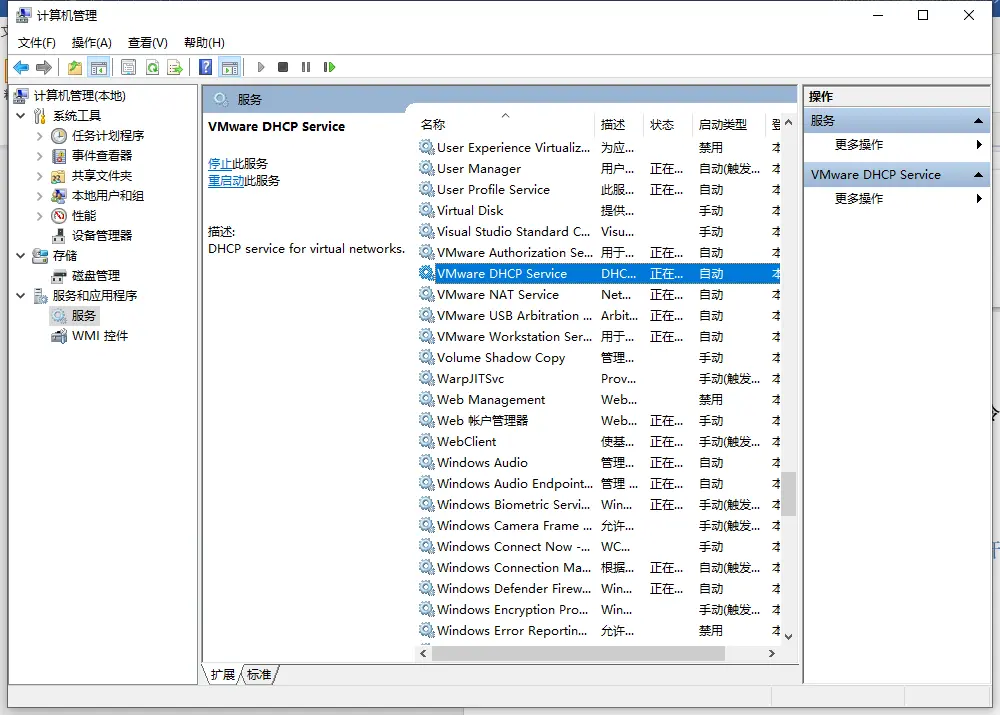Image resolution: width=1000 pixels, height=715 pixels.
Task: Open the 文件(F) menu
Action: click(36, 43)
